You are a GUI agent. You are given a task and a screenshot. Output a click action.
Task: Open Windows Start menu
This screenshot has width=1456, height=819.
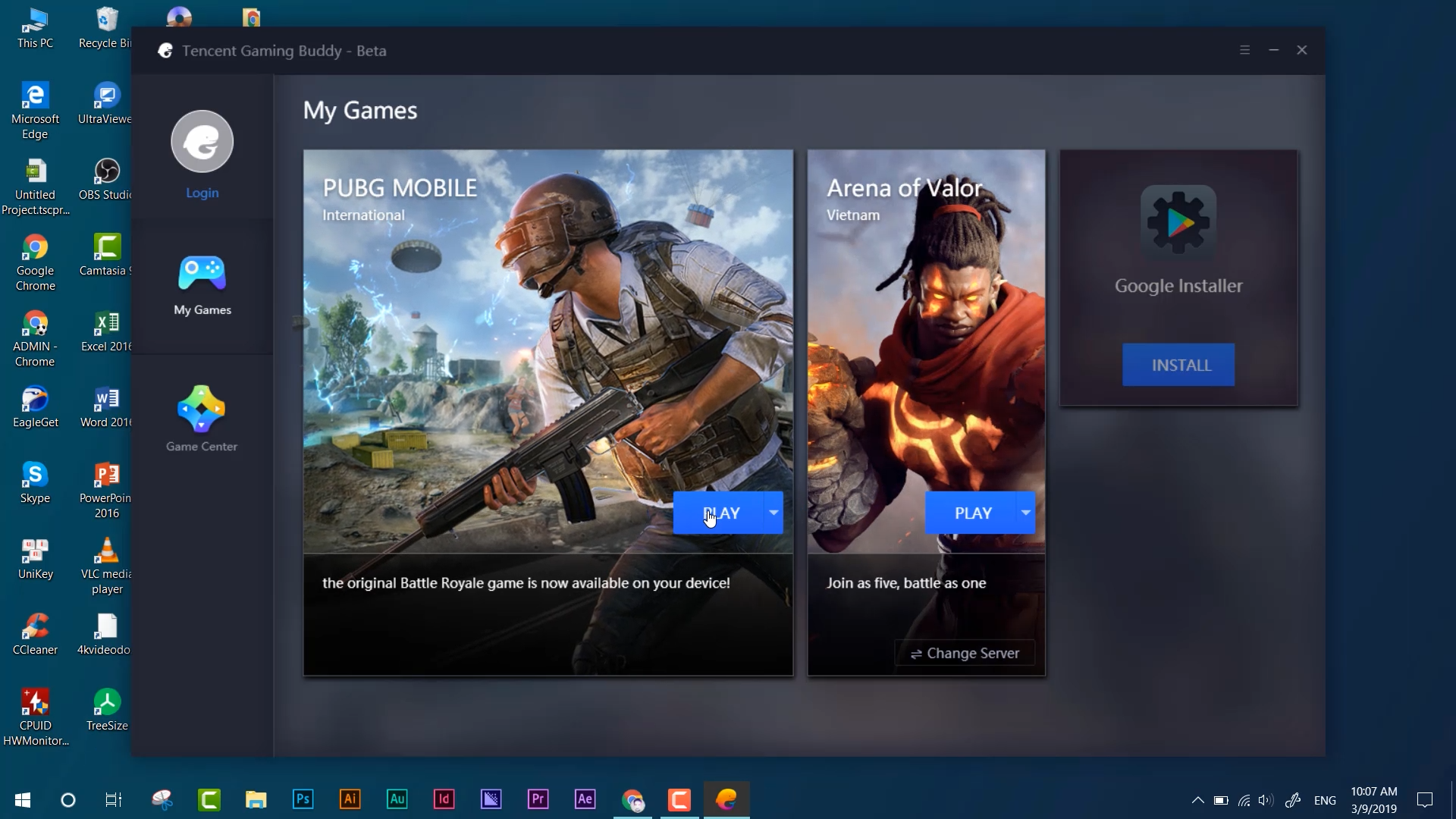(22, 799)
